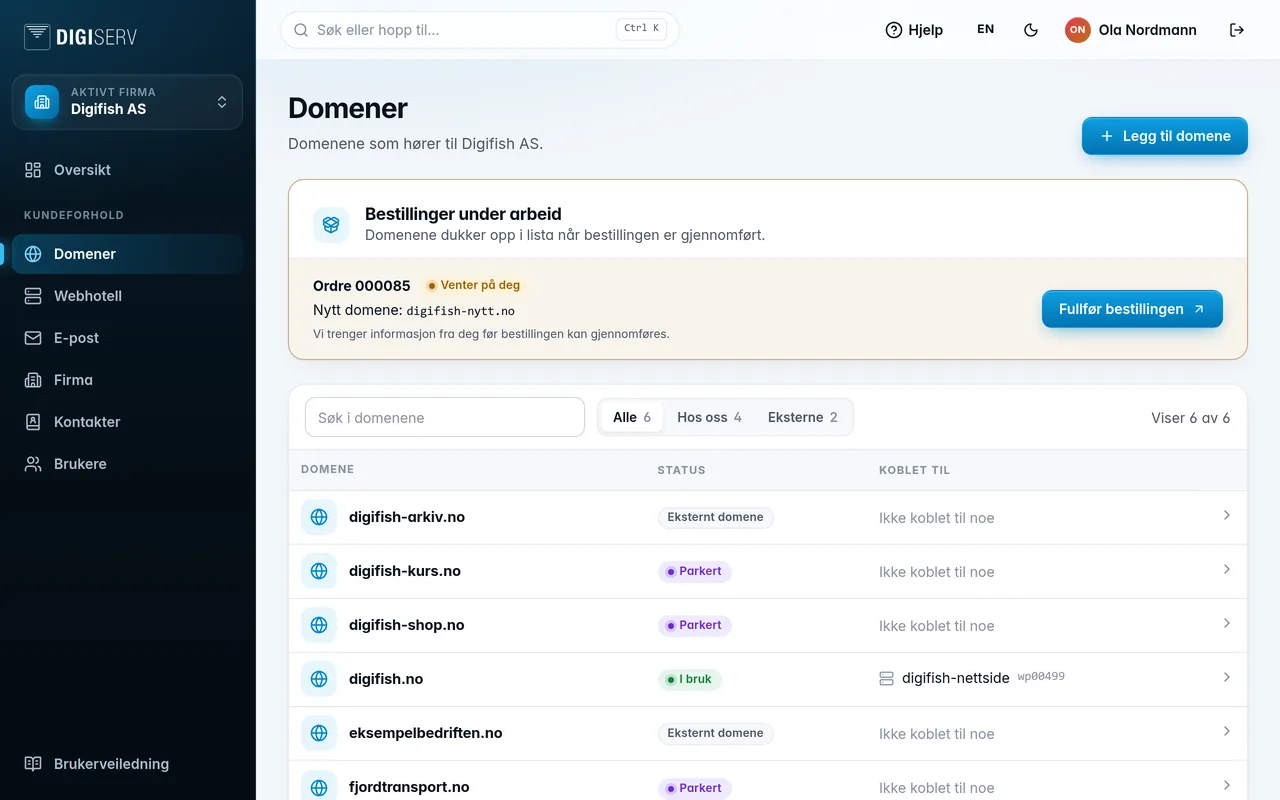Select the Hos oss filter tab
The height and width of the screenshot is (800, 1280).
709,417
